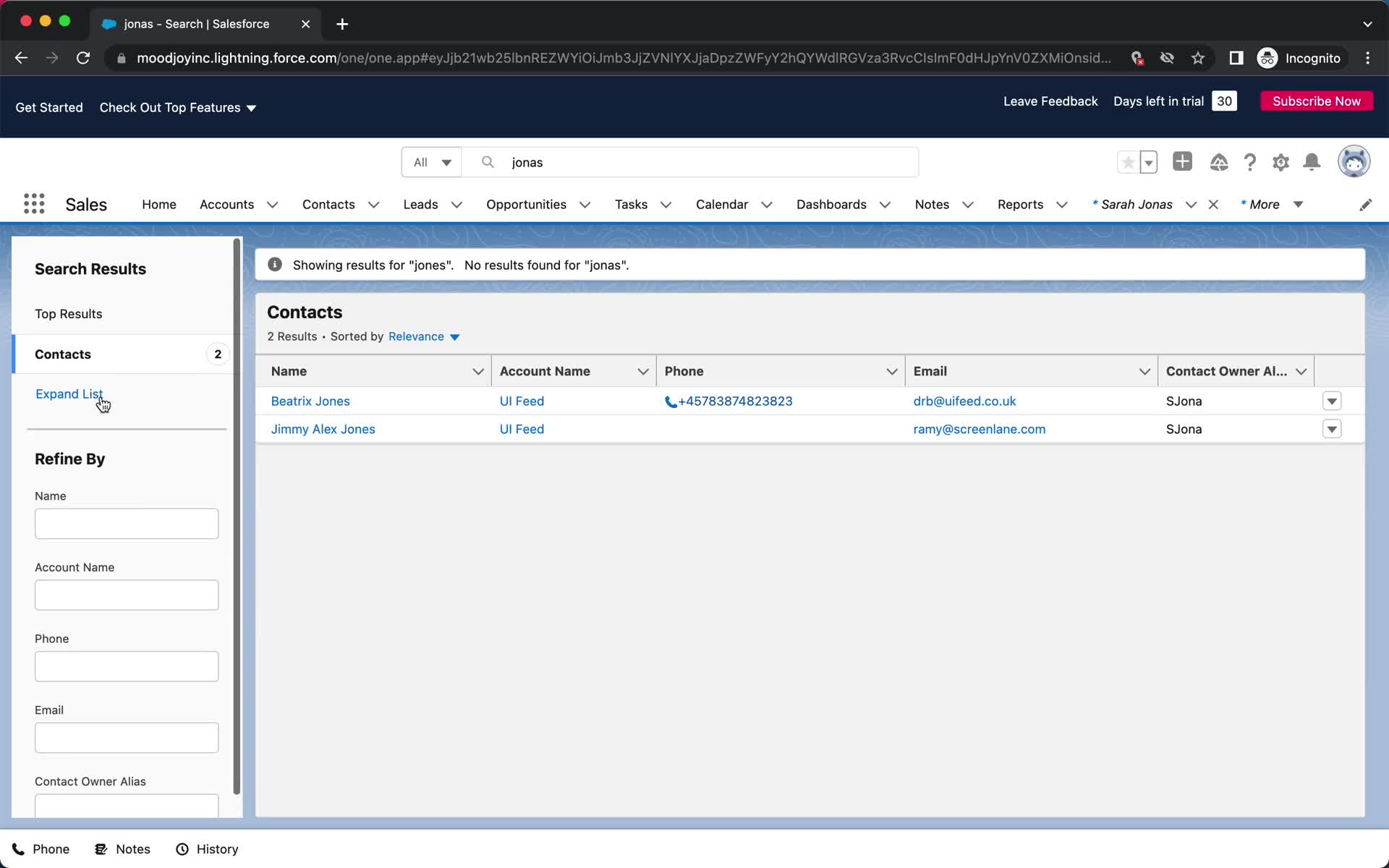Viewport: 1389px width, 868px height.
Task: Expand the Contacts tab chevron
Action: click(x=373, y=205)
